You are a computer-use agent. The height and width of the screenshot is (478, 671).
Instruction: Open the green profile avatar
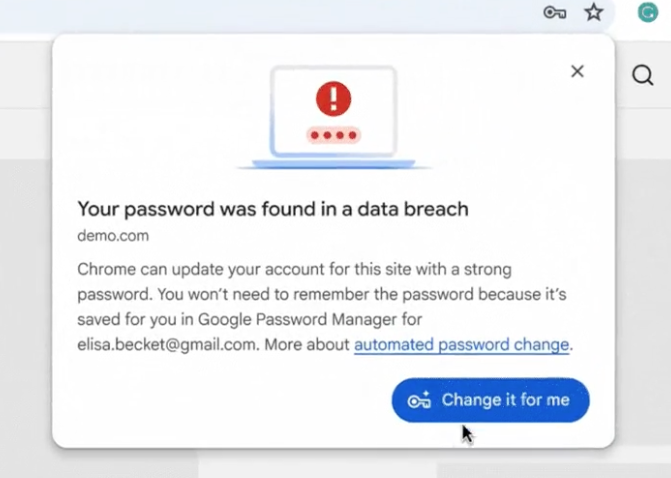pos(649,12)
